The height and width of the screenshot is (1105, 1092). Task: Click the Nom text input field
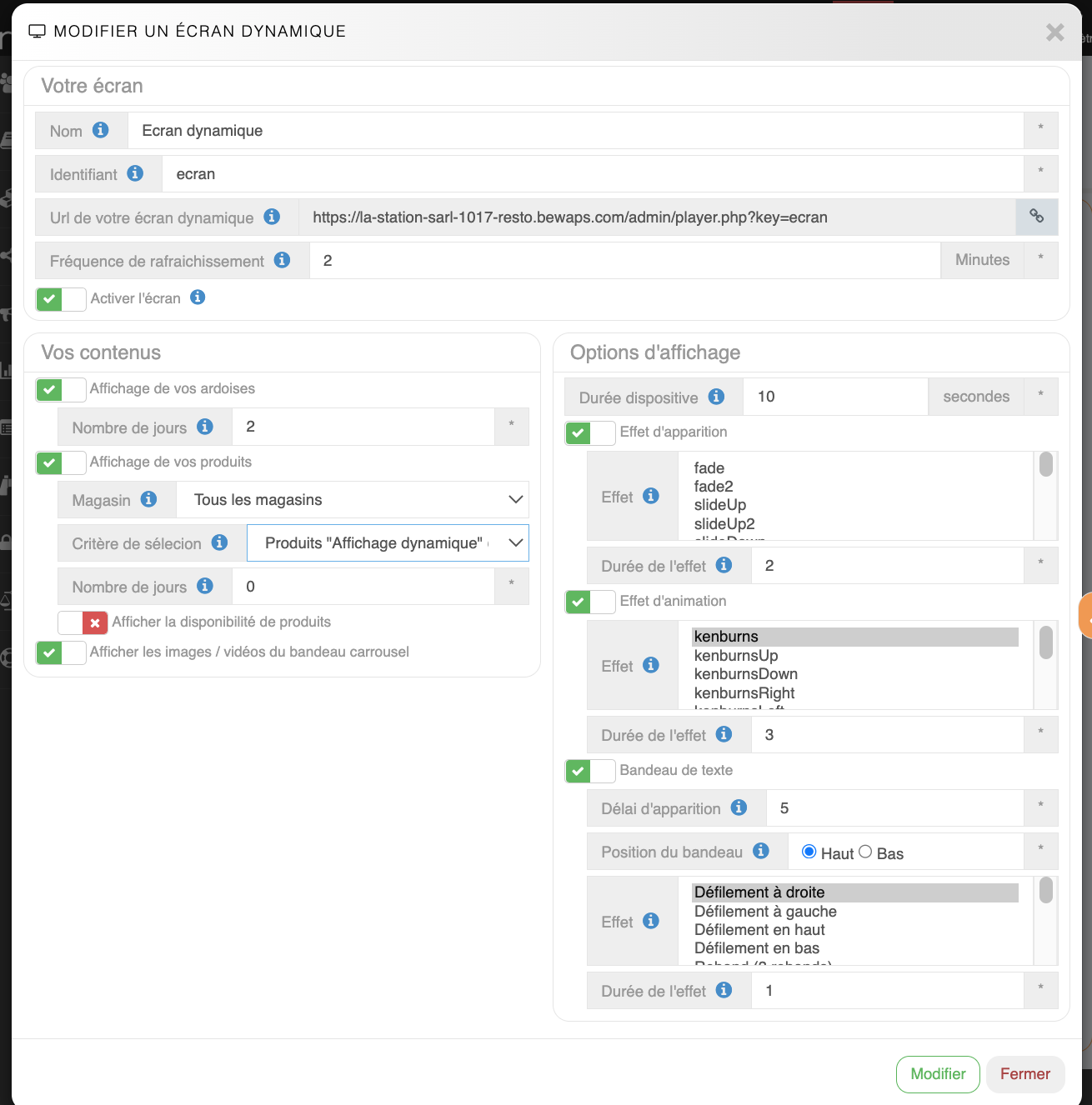[575, 131]
